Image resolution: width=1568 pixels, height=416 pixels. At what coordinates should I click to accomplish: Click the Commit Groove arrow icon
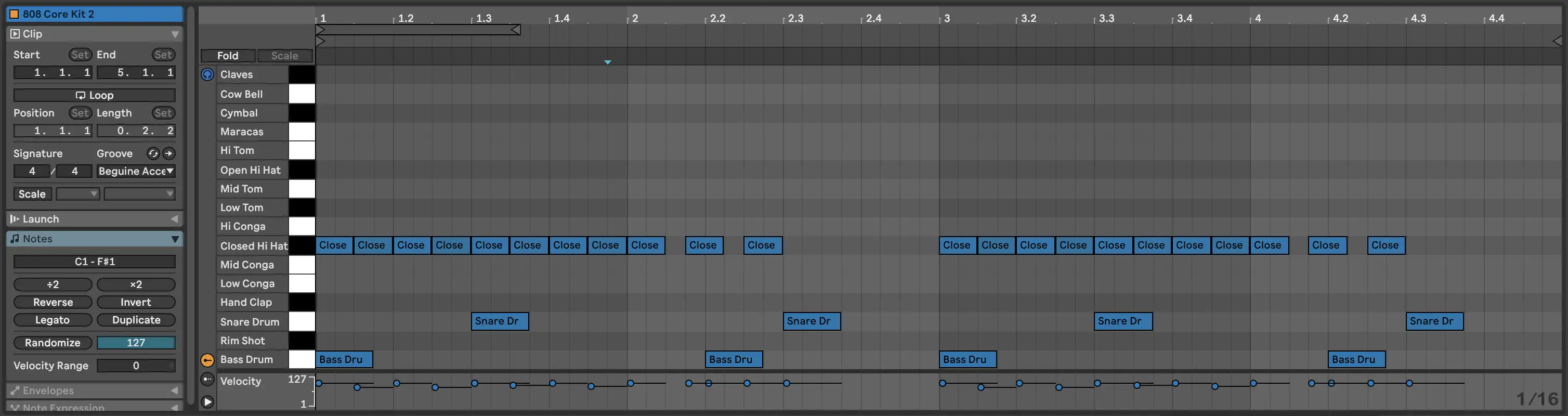(x=169, y=153)
